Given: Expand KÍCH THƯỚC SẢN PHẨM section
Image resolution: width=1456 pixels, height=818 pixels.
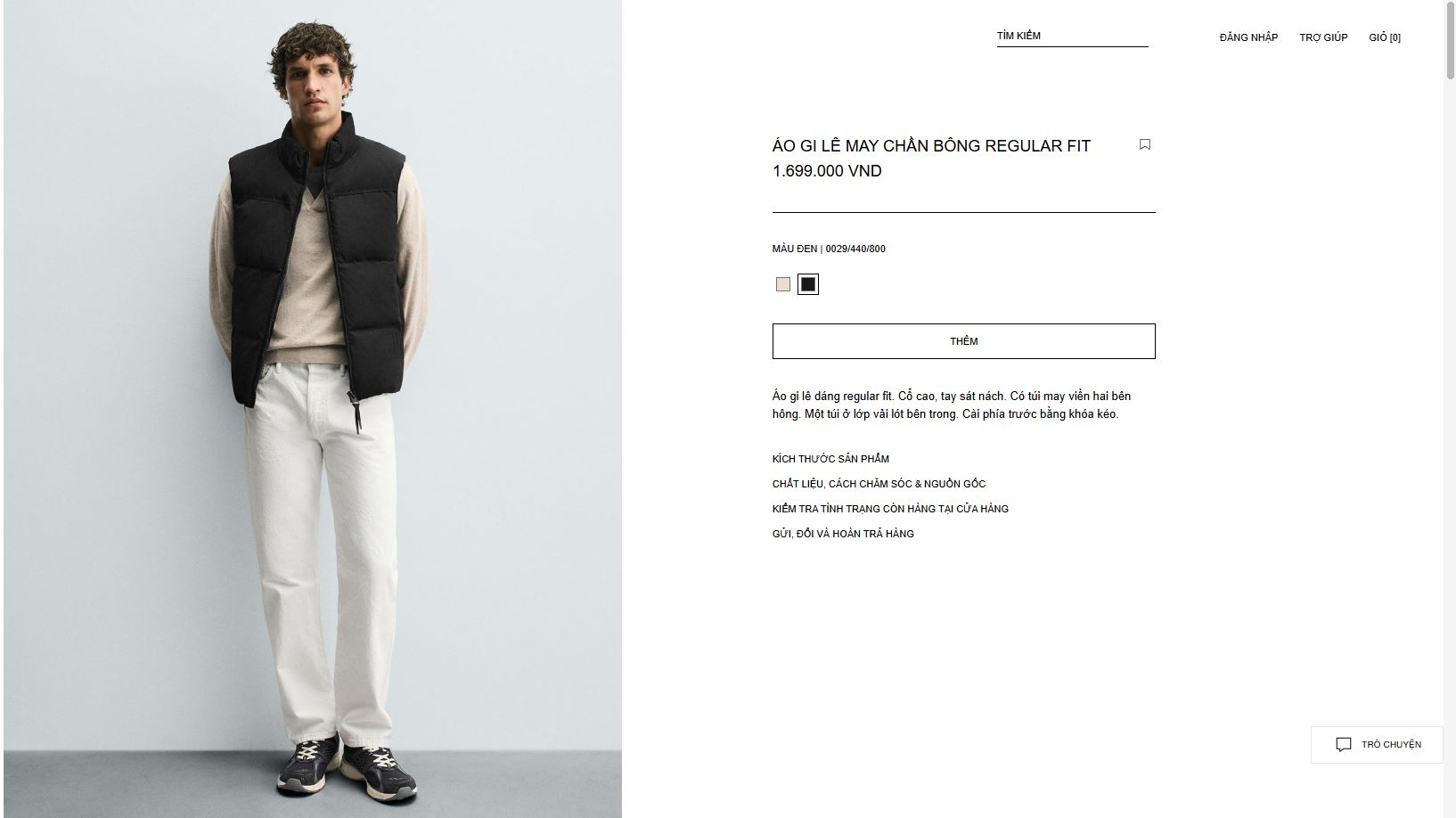Looking at the screenshot, I should pos(830,459).
